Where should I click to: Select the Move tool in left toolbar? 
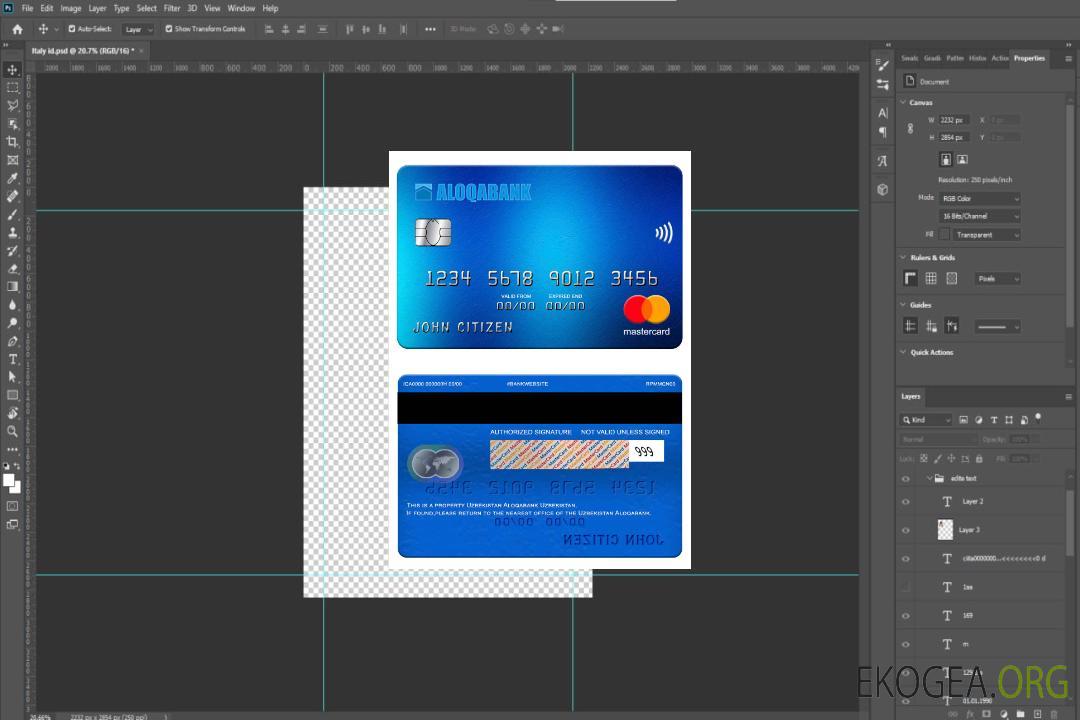point(12,70)
